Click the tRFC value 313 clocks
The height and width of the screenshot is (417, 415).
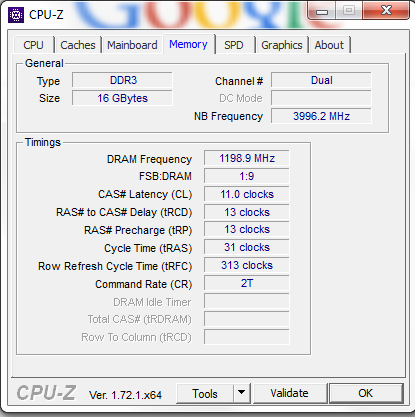pyautogui.click(x=247, y=265)
